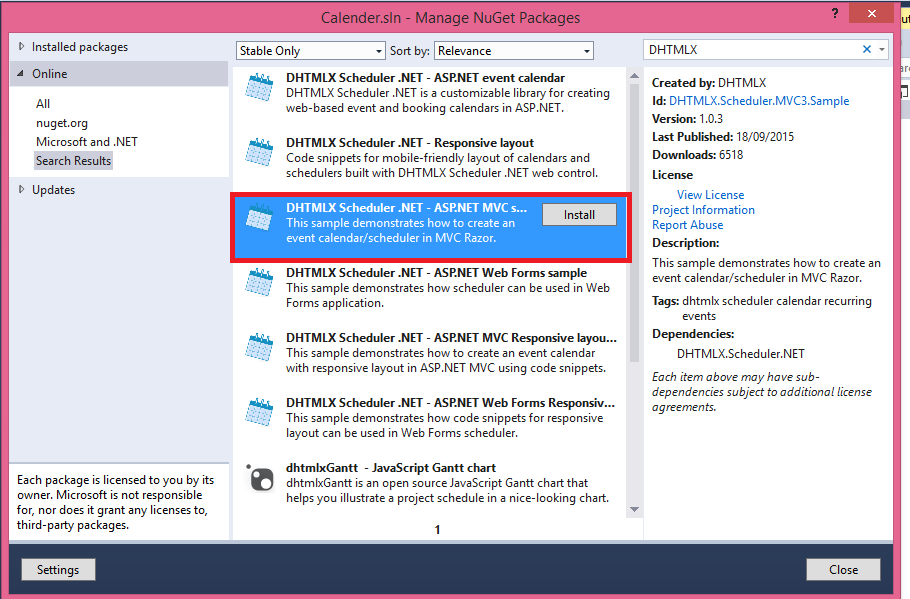Viewport: 910px width, 599px height.
Task: Select page 1 of search results
Action: [x=437, y=529]
